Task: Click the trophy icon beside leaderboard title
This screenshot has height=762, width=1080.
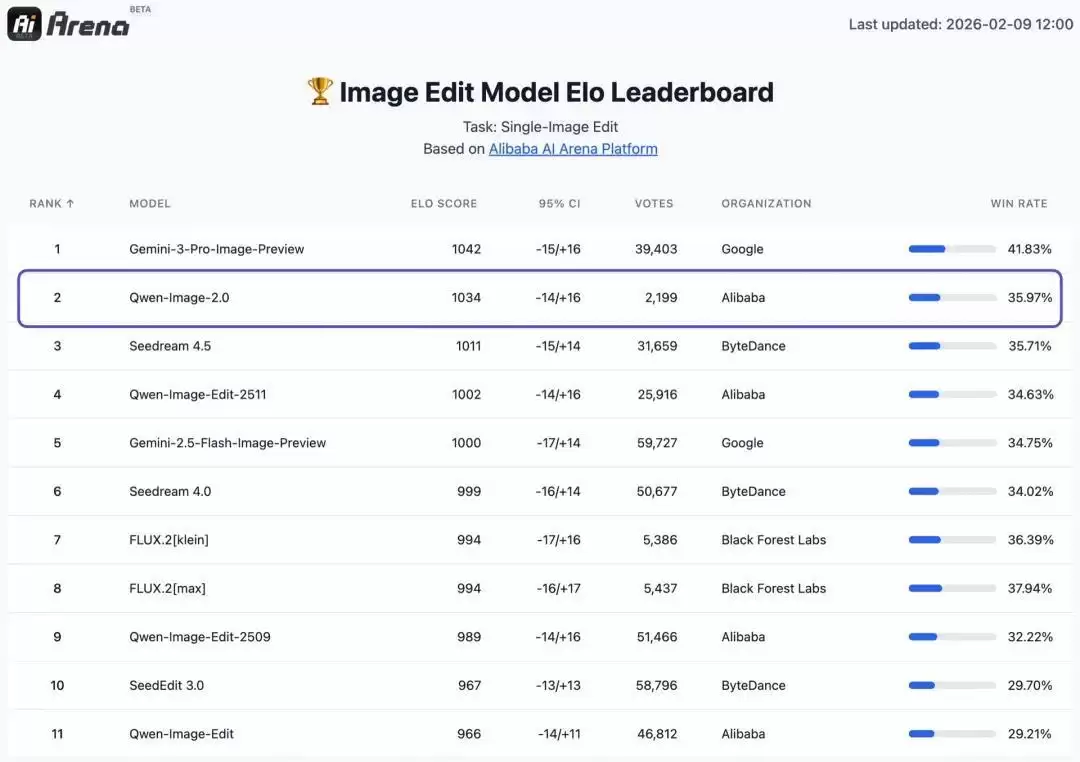Action: tap(319, 92)
